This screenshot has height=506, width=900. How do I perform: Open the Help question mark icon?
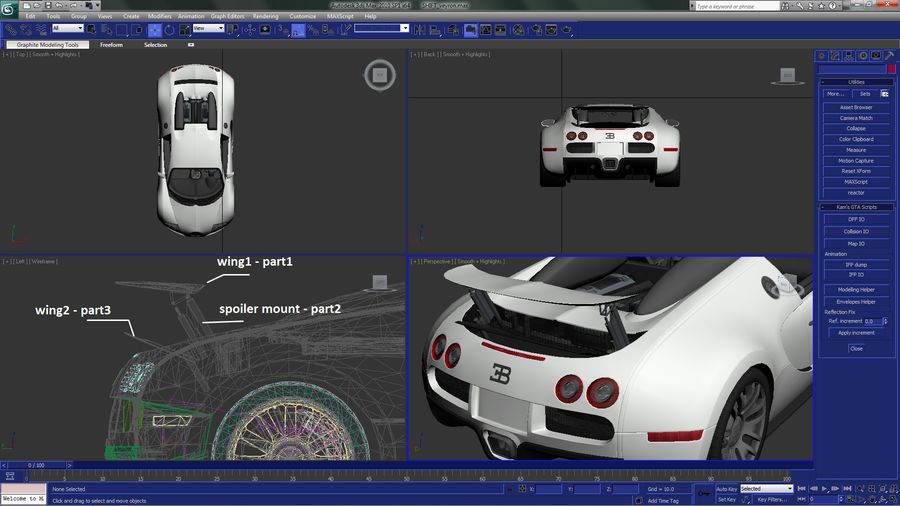tap(832, 6)
